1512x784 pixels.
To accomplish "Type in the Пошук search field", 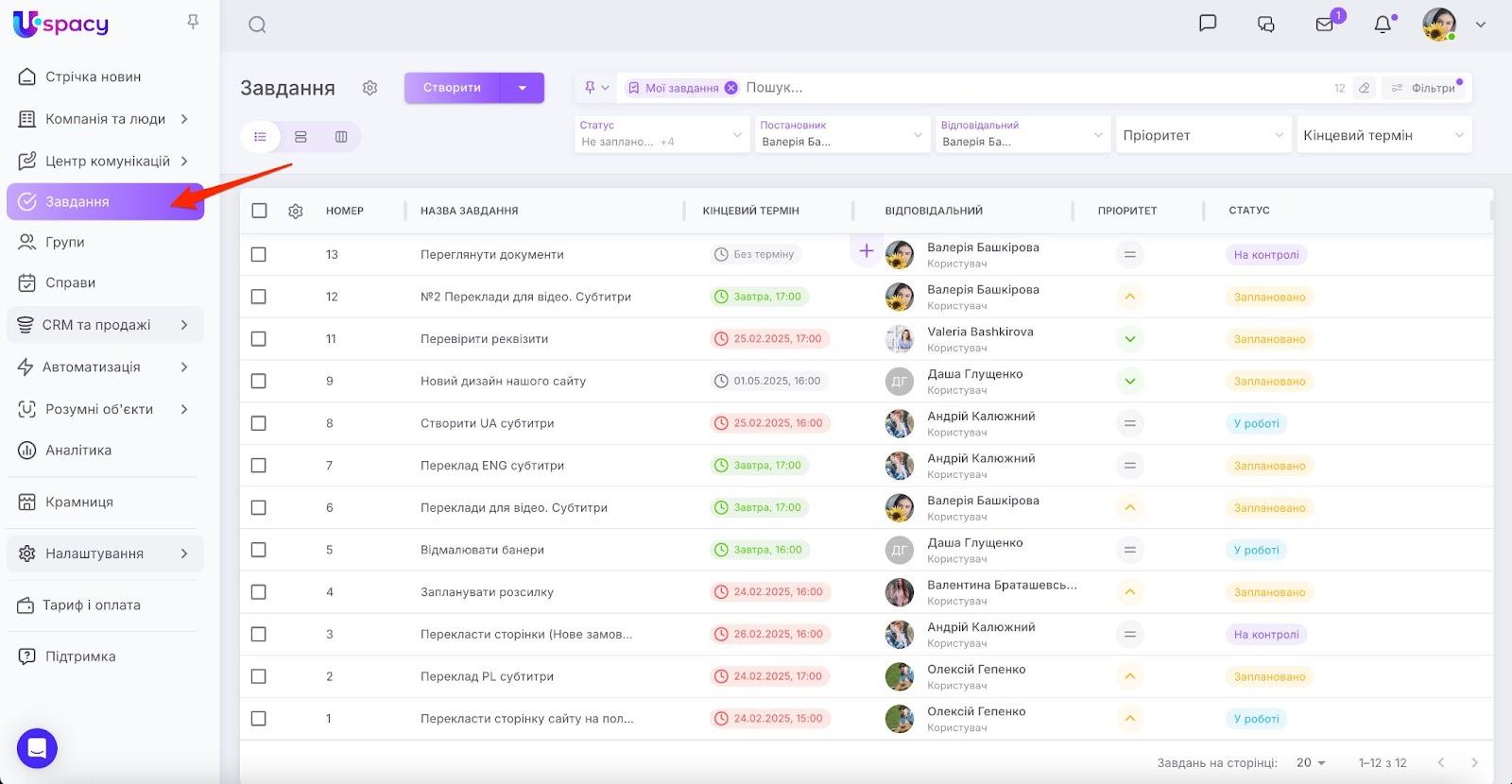I will click(945, 88).
